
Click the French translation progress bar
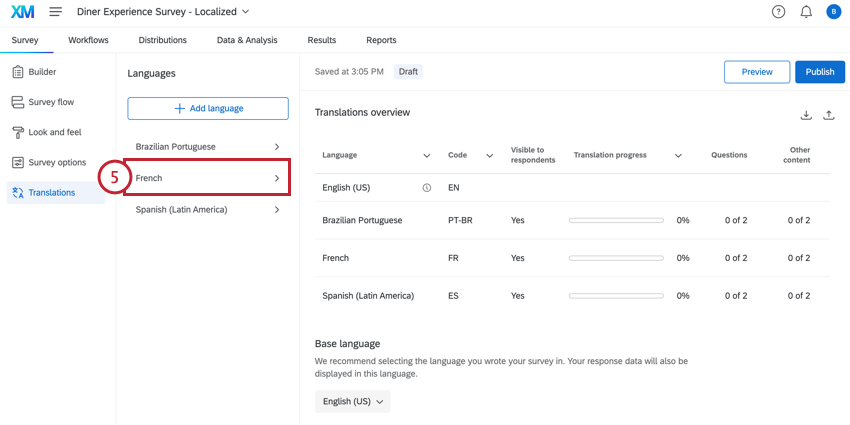616,258
